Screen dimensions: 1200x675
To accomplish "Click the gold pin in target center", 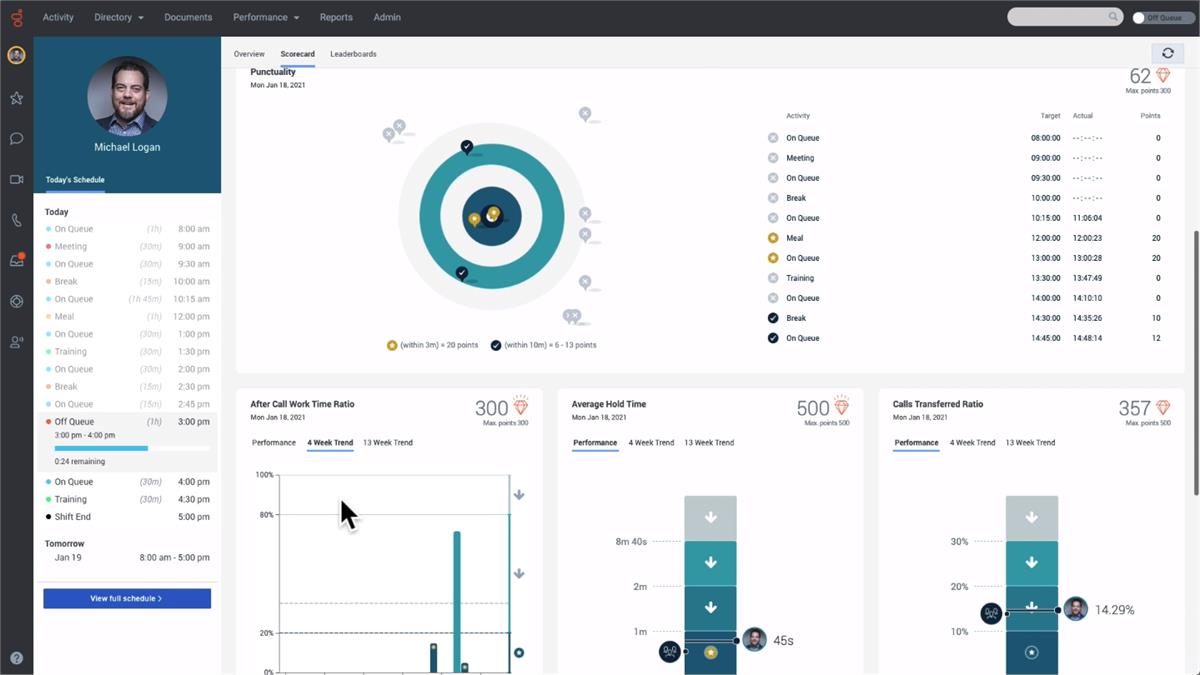I will 493,214.
